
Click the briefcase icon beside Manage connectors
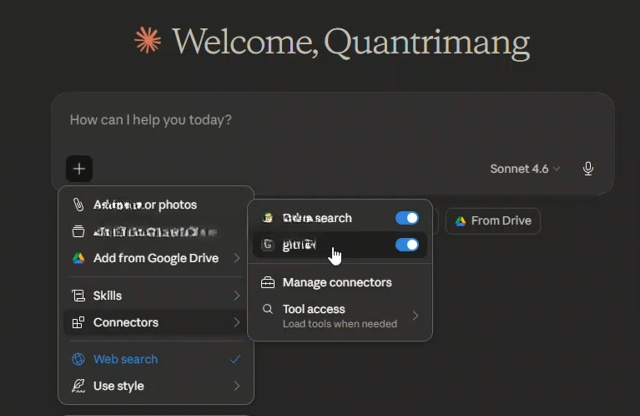click(268, 283)
